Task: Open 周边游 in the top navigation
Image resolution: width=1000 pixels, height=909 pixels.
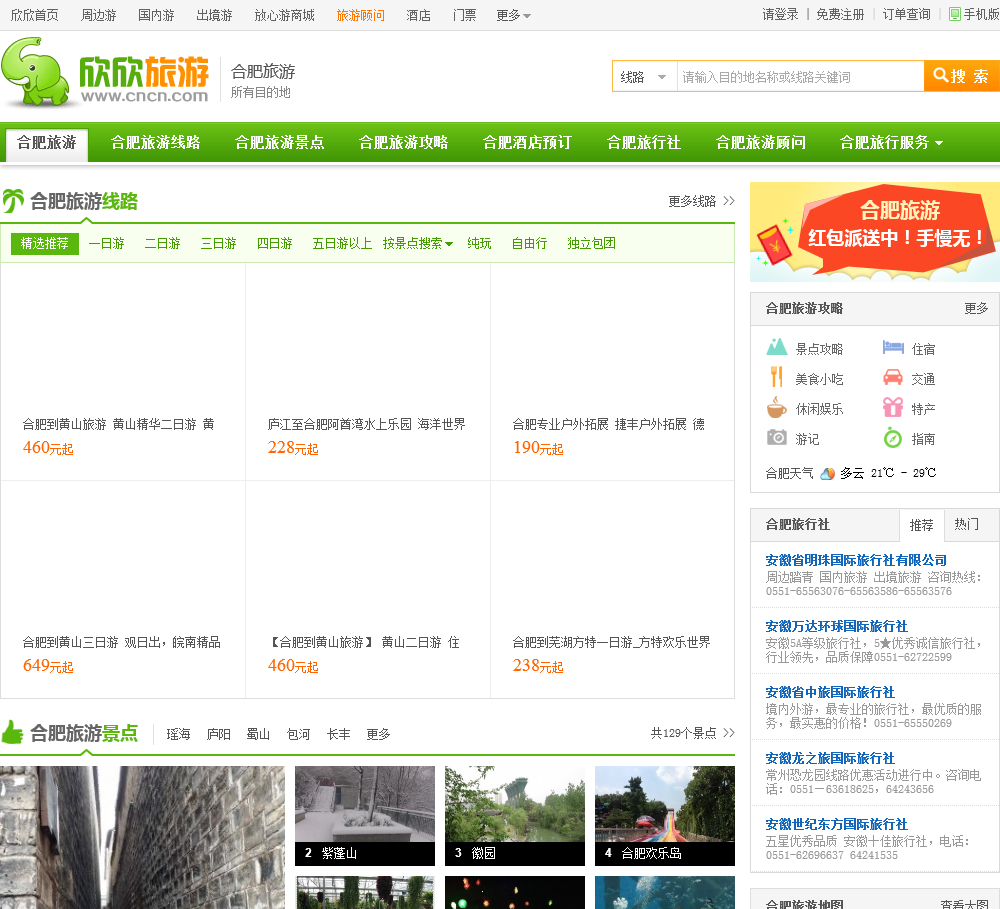Action: tap(98, 15)
